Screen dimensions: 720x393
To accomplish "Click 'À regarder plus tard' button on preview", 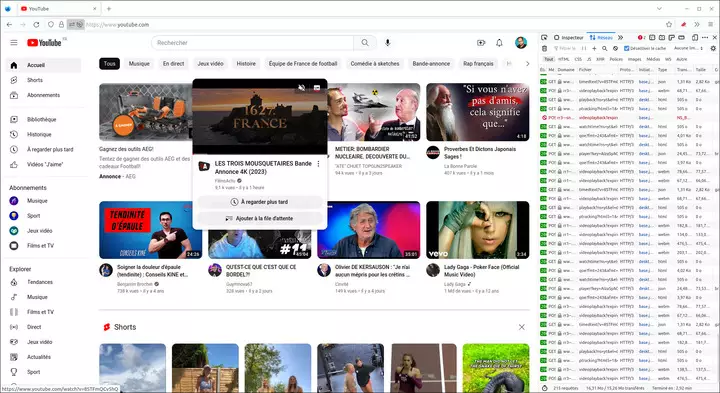I will coord(260,202).
